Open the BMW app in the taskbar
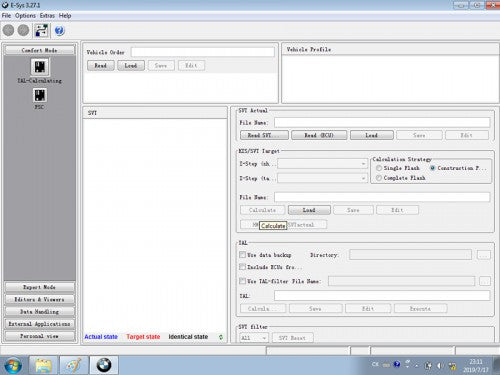 [104, 365]
